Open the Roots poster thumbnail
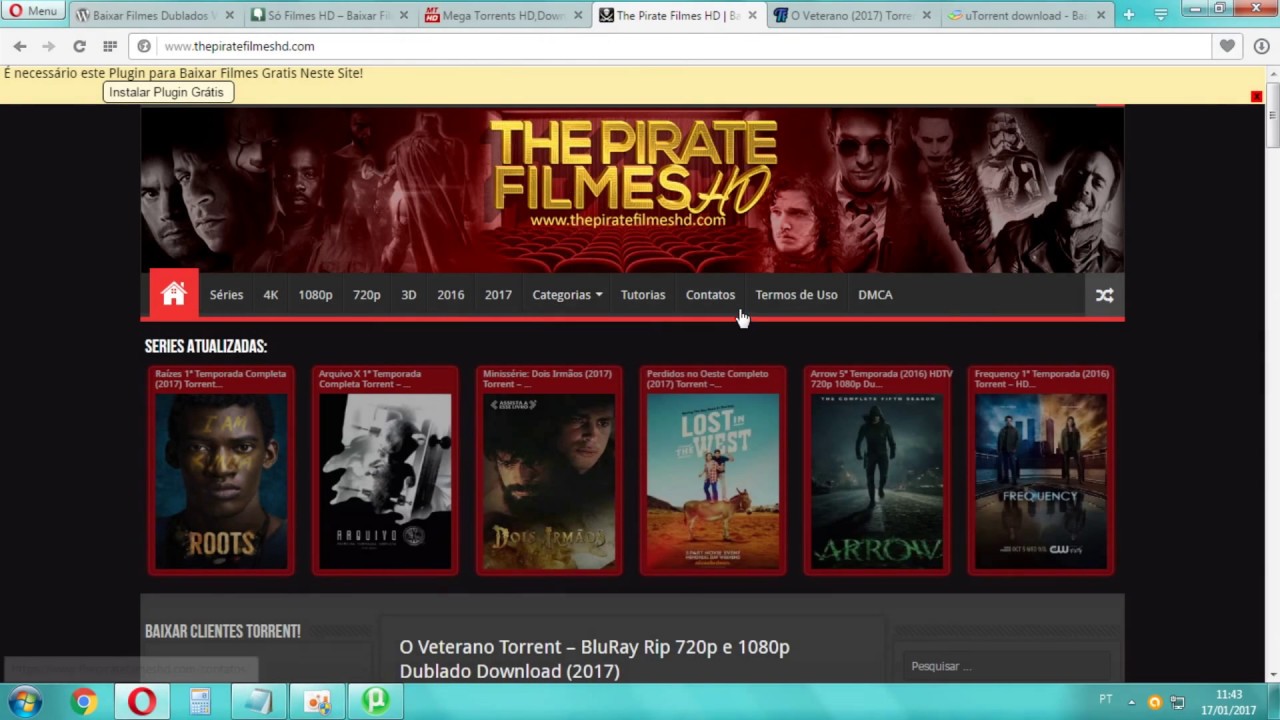 point(221,481)
